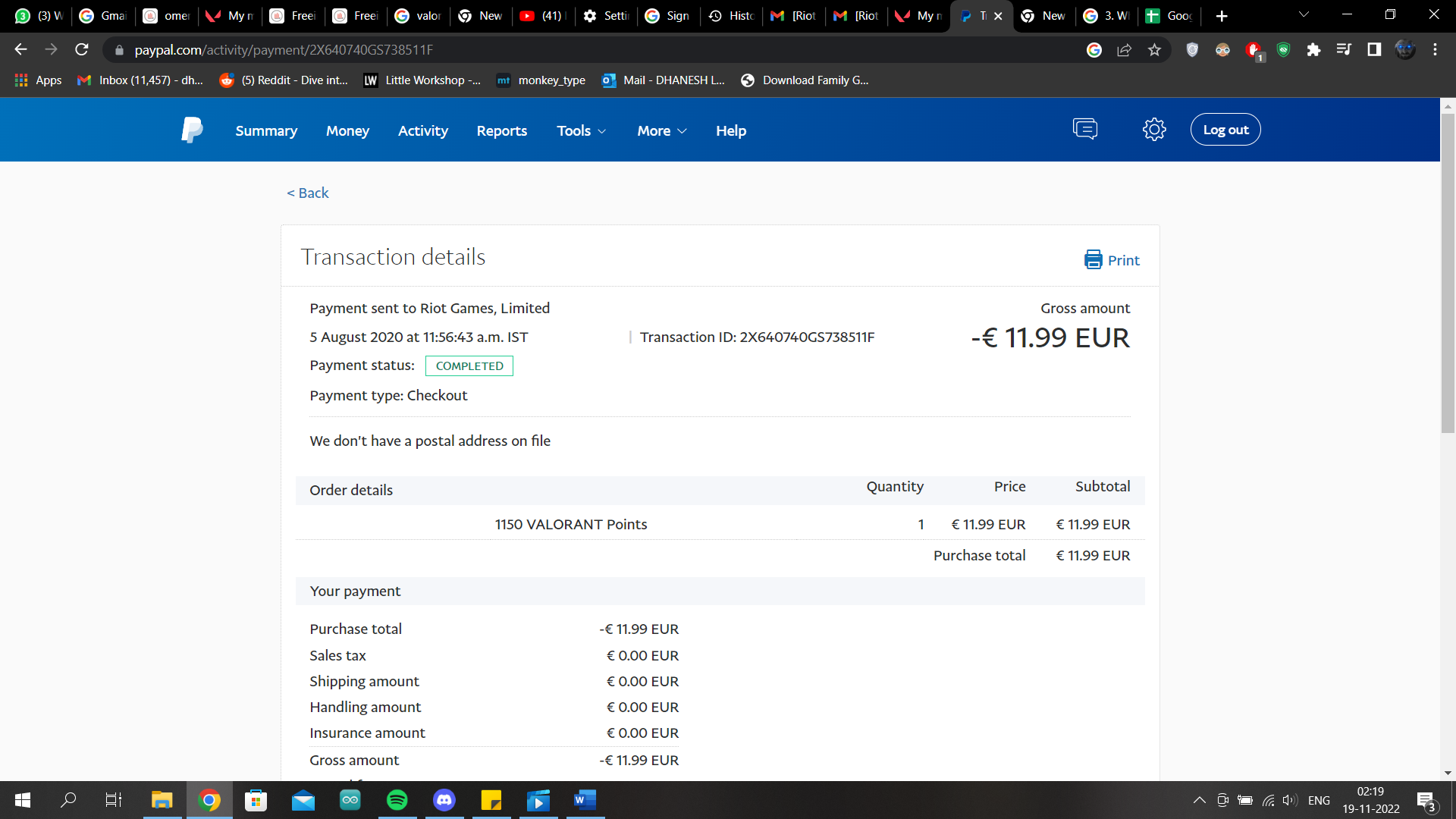The height and width of the screenshot is (819, 1456).
Task: Go to the Summary page
Action: (x=266, y=130)
